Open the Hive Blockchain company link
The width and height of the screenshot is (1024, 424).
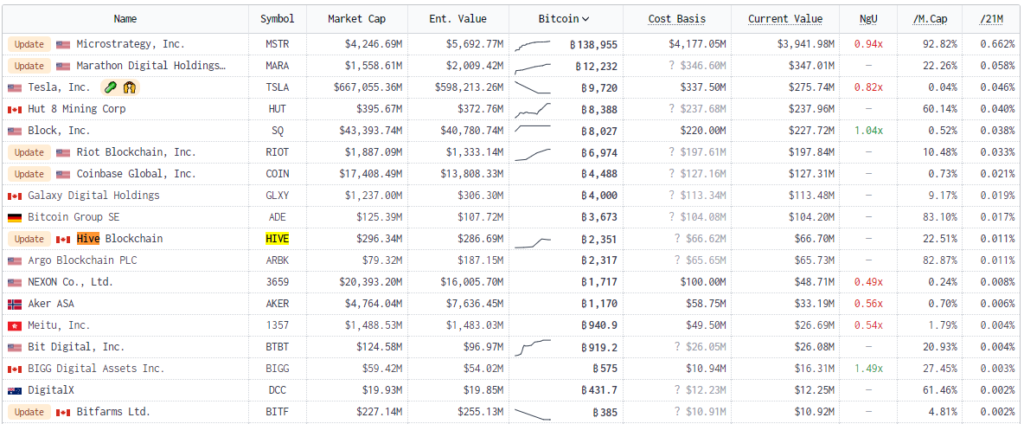[x=119, y=239]
